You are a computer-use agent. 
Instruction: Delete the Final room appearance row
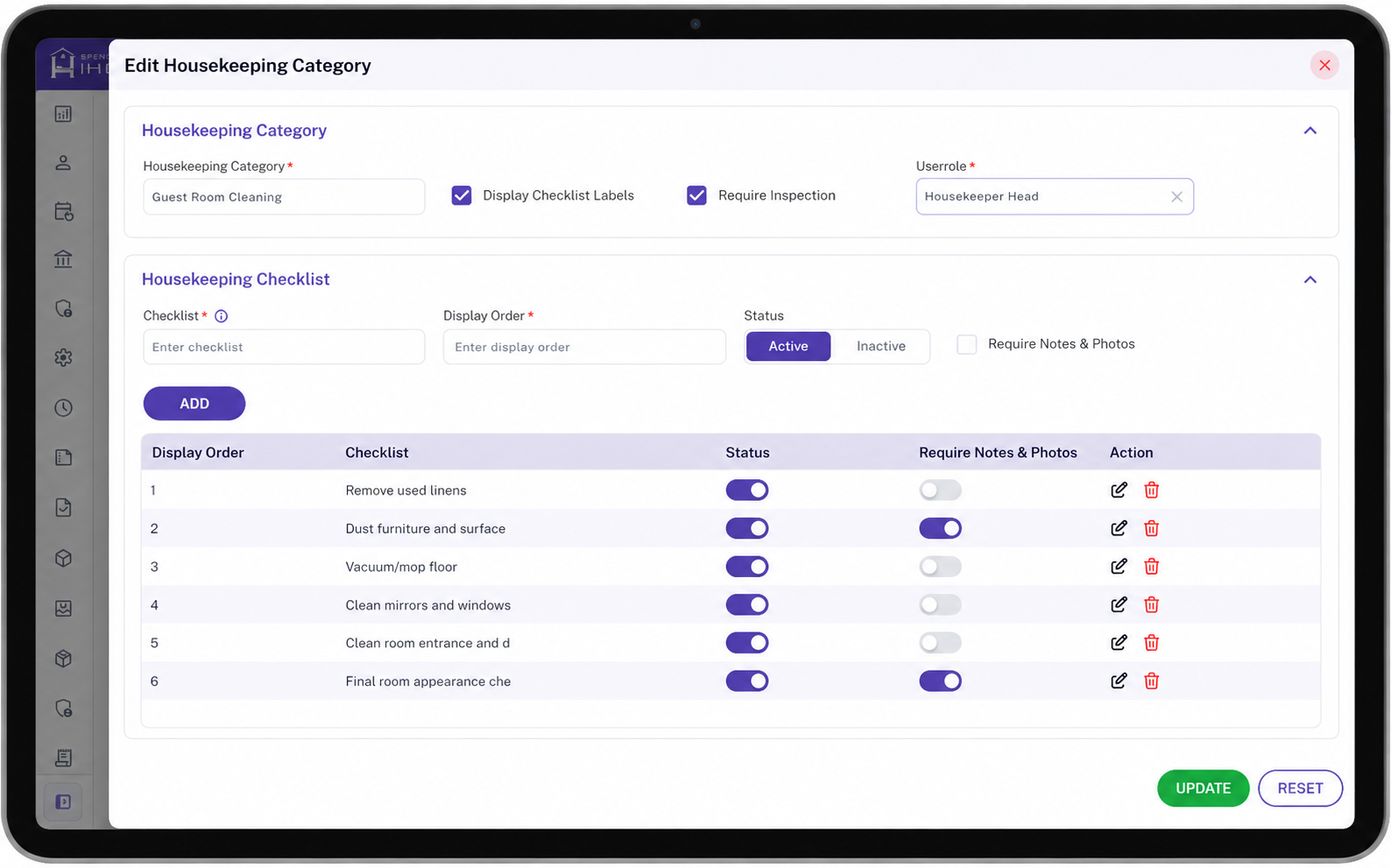(x=1151, y=681)
